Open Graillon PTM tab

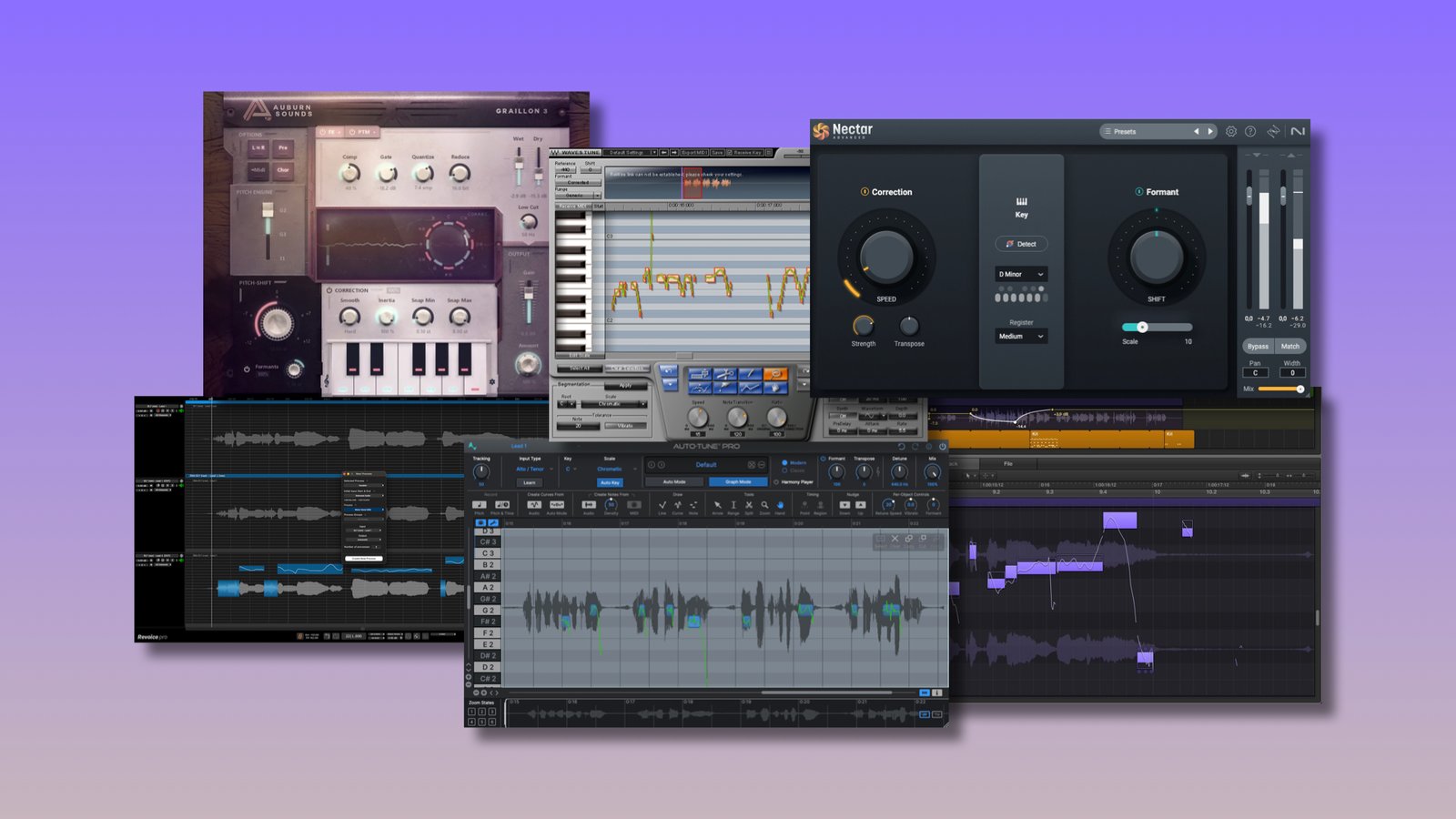pyautogui.click(x=362, y=132)
